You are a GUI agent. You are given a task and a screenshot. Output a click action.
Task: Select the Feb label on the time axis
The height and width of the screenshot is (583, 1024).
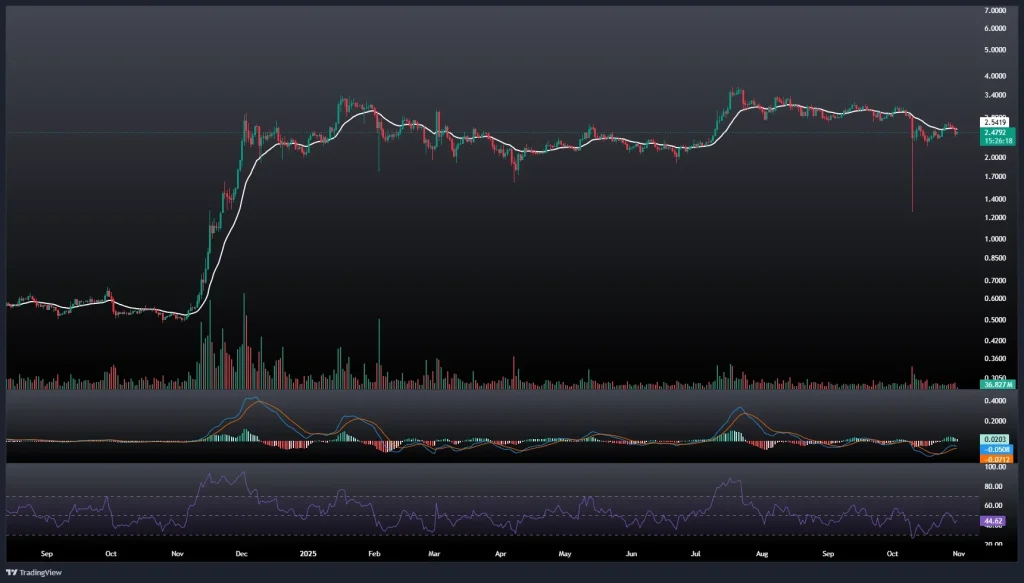374,552
